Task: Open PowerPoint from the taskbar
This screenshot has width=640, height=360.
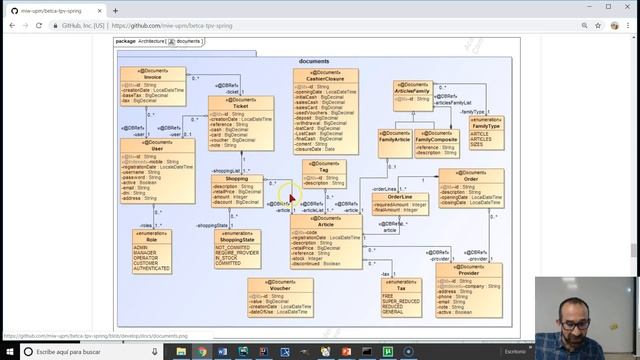Action: coord(346,351)
